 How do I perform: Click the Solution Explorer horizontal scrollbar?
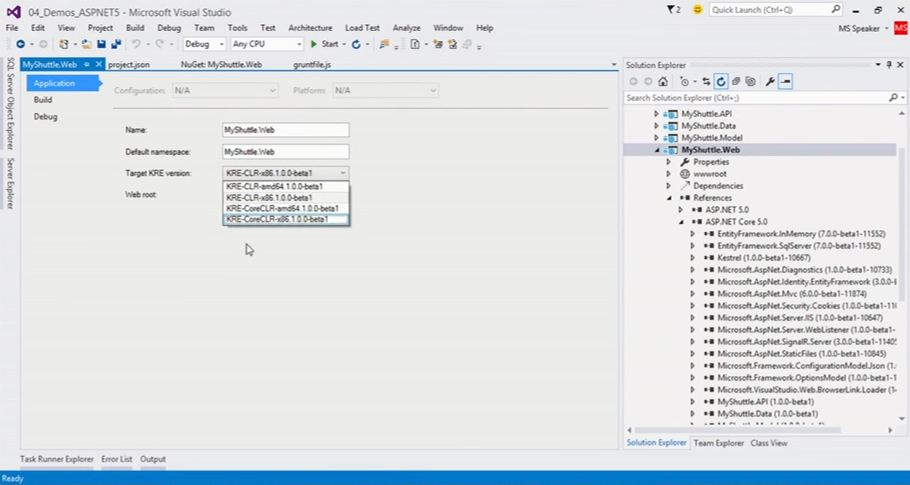click(x=737, y=430)
